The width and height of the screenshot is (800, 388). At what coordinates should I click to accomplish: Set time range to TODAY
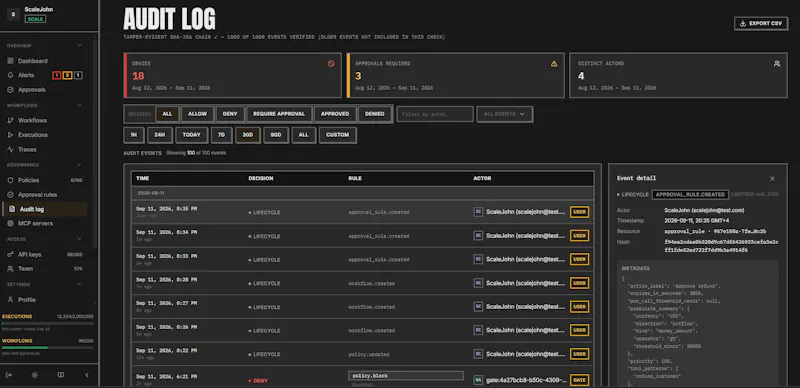pyautogui.click(x=192, y=135)
